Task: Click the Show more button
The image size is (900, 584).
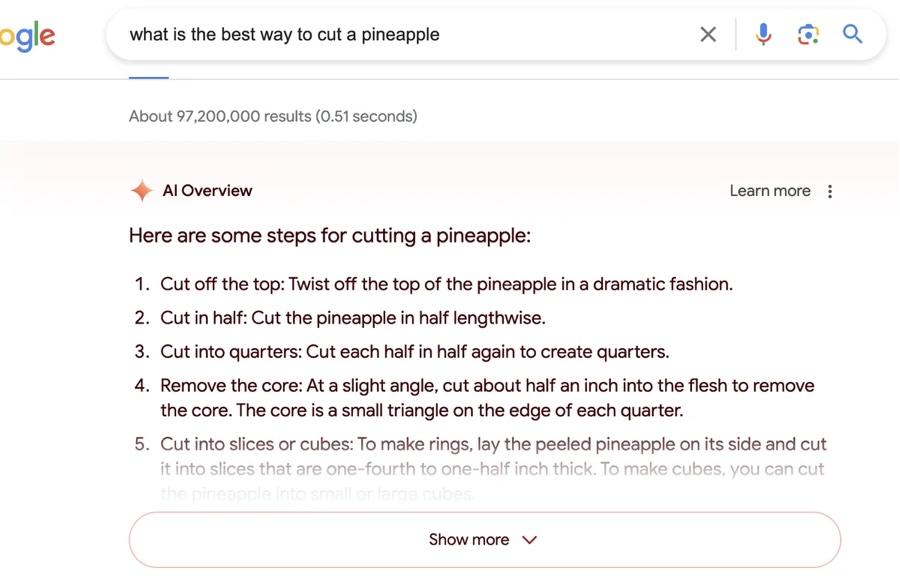Action: (x=485, y=540)
